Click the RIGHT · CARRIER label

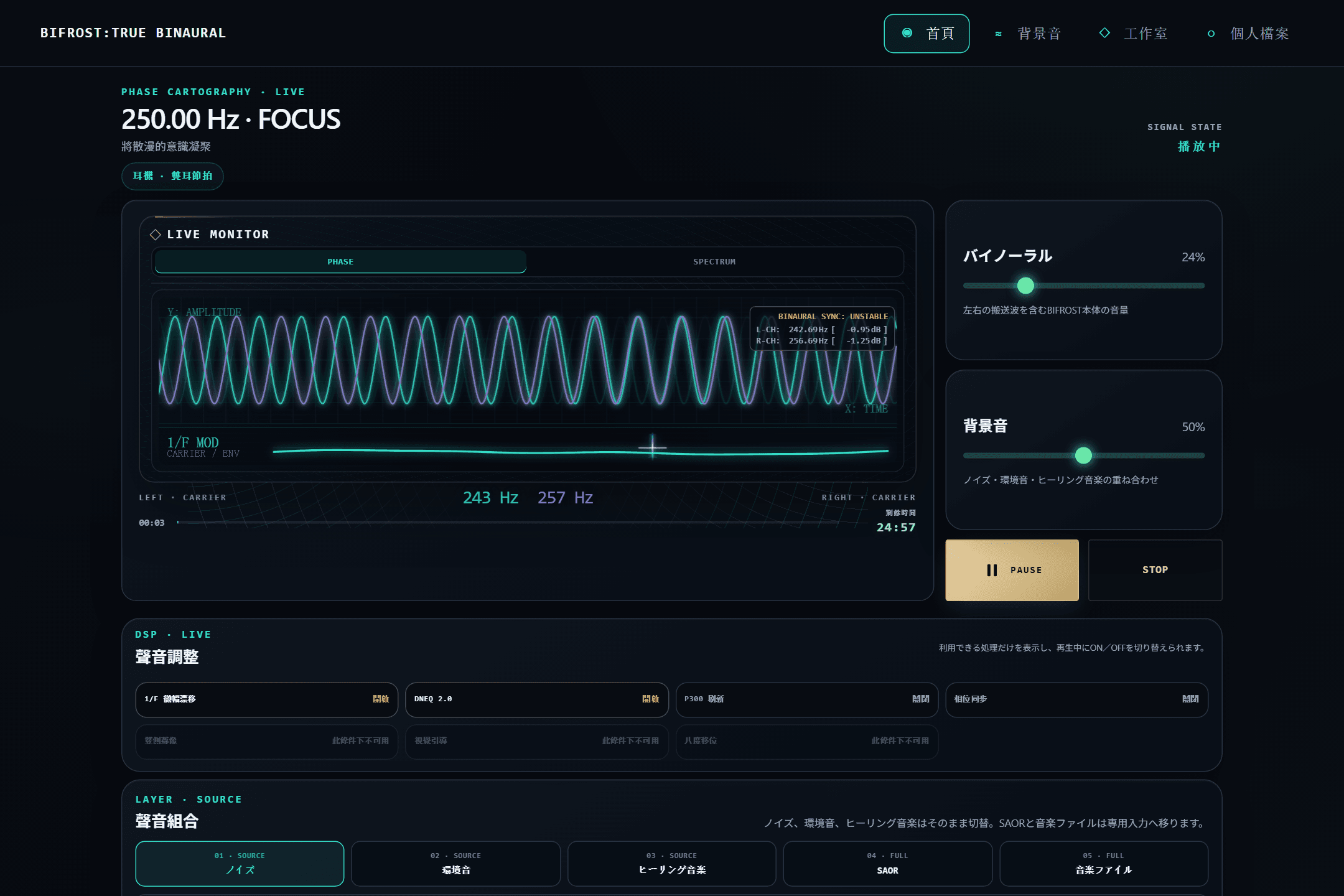(869, 498)
